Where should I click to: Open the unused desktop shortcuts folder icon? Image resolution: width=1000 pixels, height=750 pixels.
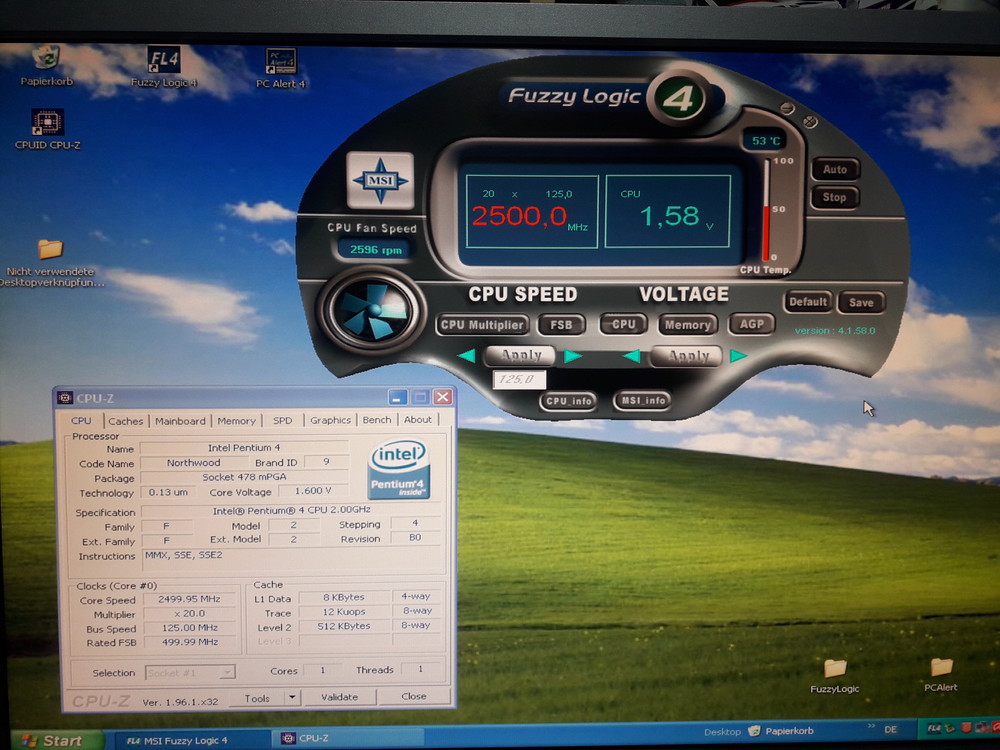click(50, 248)
